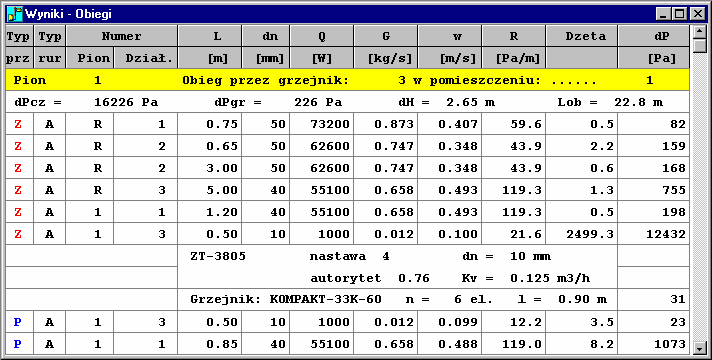Click the R value 119.0

point(514,344)
